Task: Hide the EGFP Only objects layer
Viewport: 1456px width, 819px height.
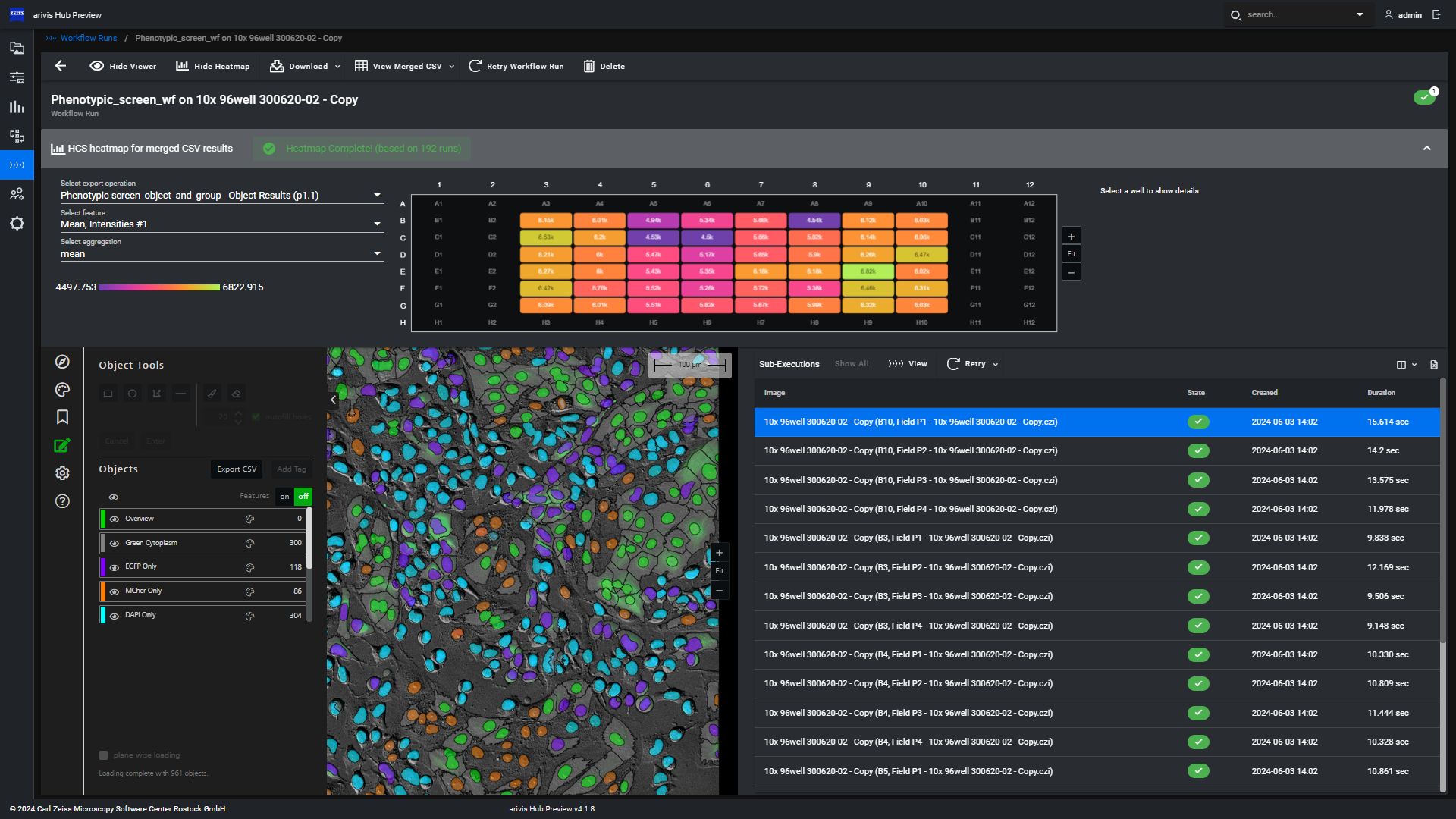Action: pyautogui.click(x=115, y=566)
